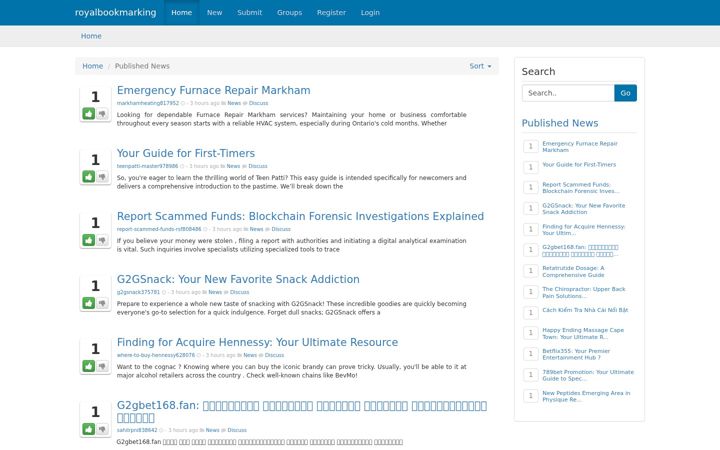Click Home in the gray sub-header bar
The width and height of the screenshot is (720, 450).
click(x=91, y=36)
